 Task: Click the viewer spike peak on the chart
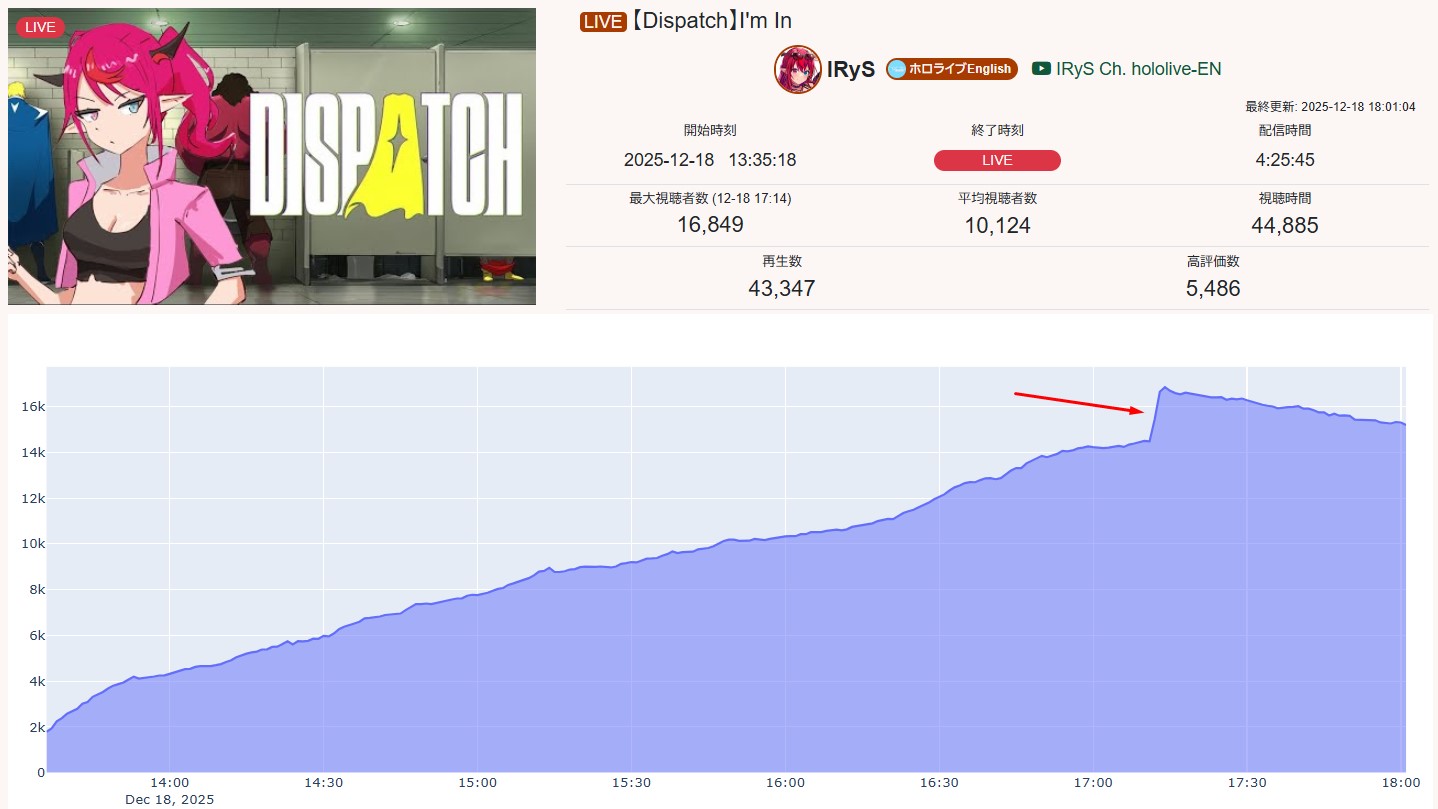(1164, 388)
